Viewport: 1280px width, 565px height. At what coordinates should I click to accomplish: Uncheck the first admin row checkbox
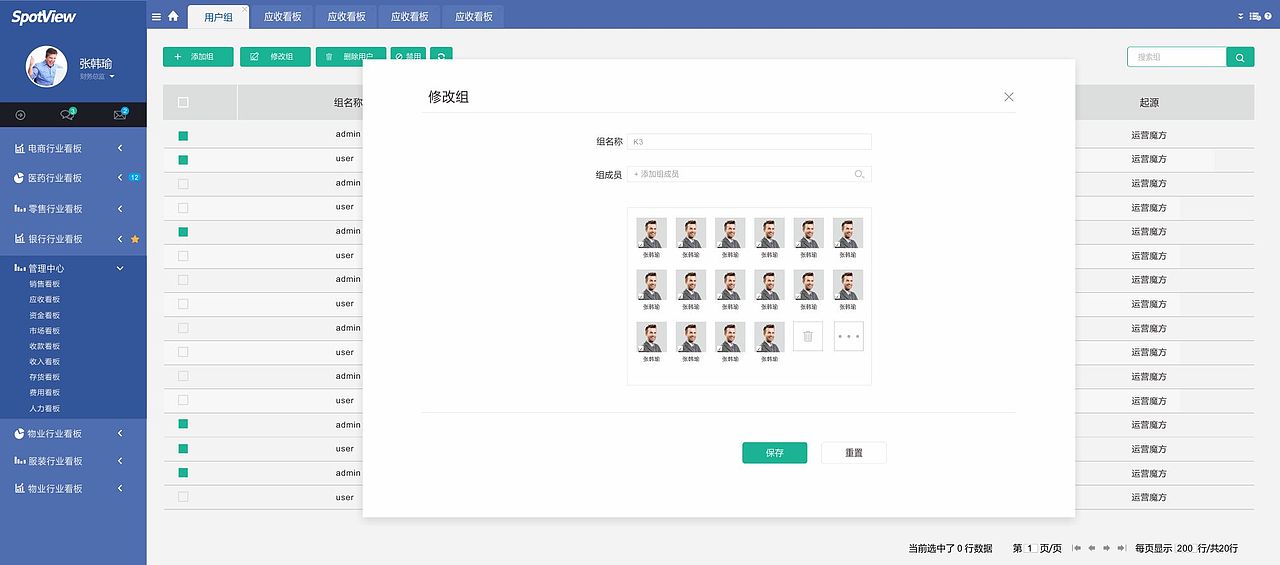183,136
